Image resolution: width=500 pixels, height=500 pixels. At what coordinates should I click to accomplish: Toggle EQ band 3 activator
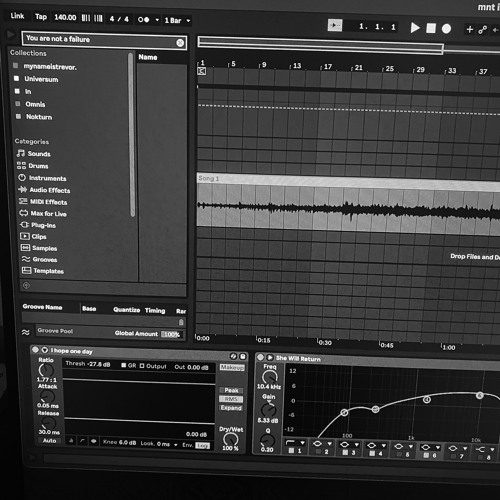[346, 452]
